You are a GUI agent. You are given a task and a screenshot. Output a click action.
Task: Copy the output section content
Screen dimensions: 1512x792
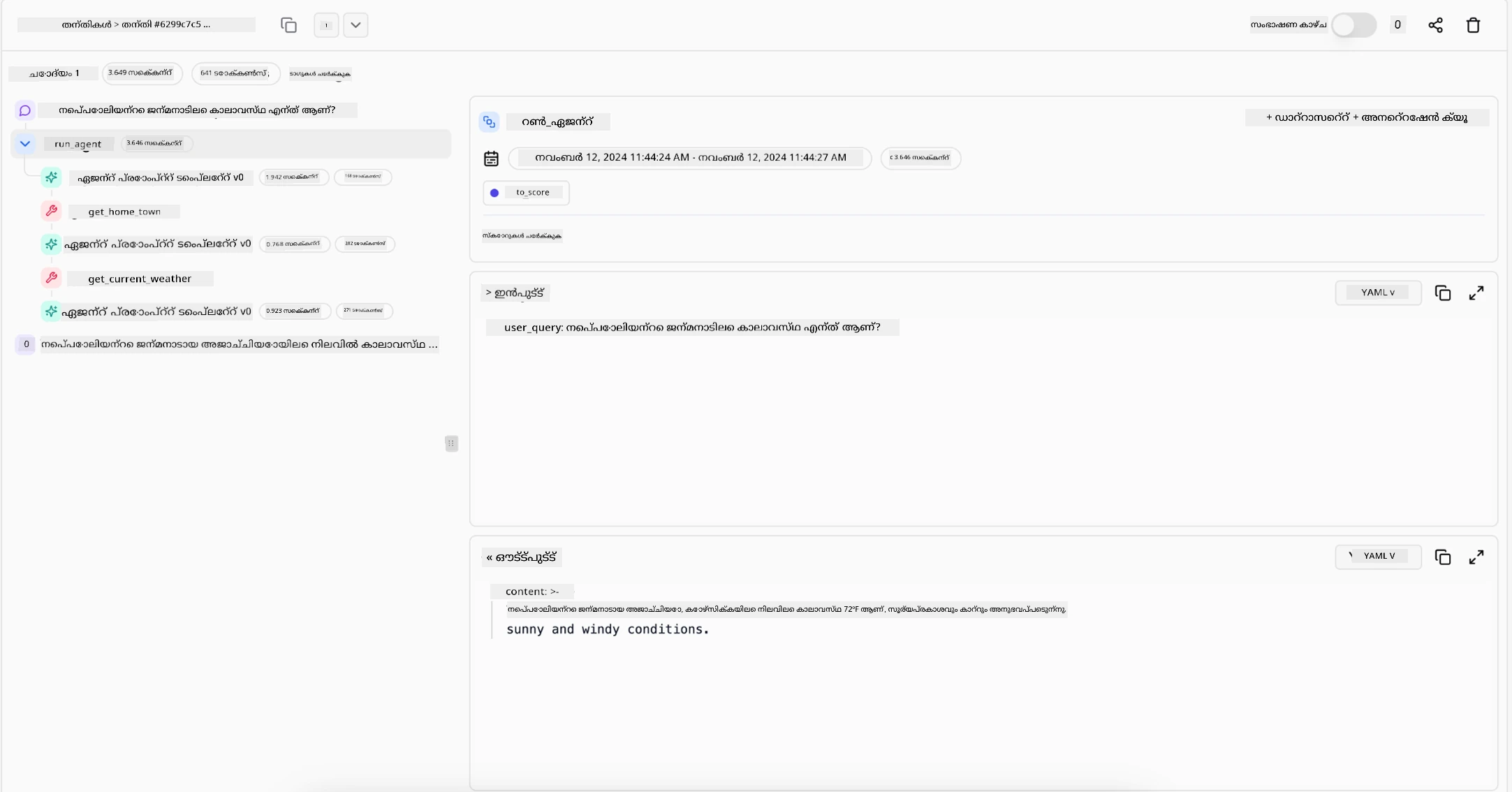click(1442, 557)
